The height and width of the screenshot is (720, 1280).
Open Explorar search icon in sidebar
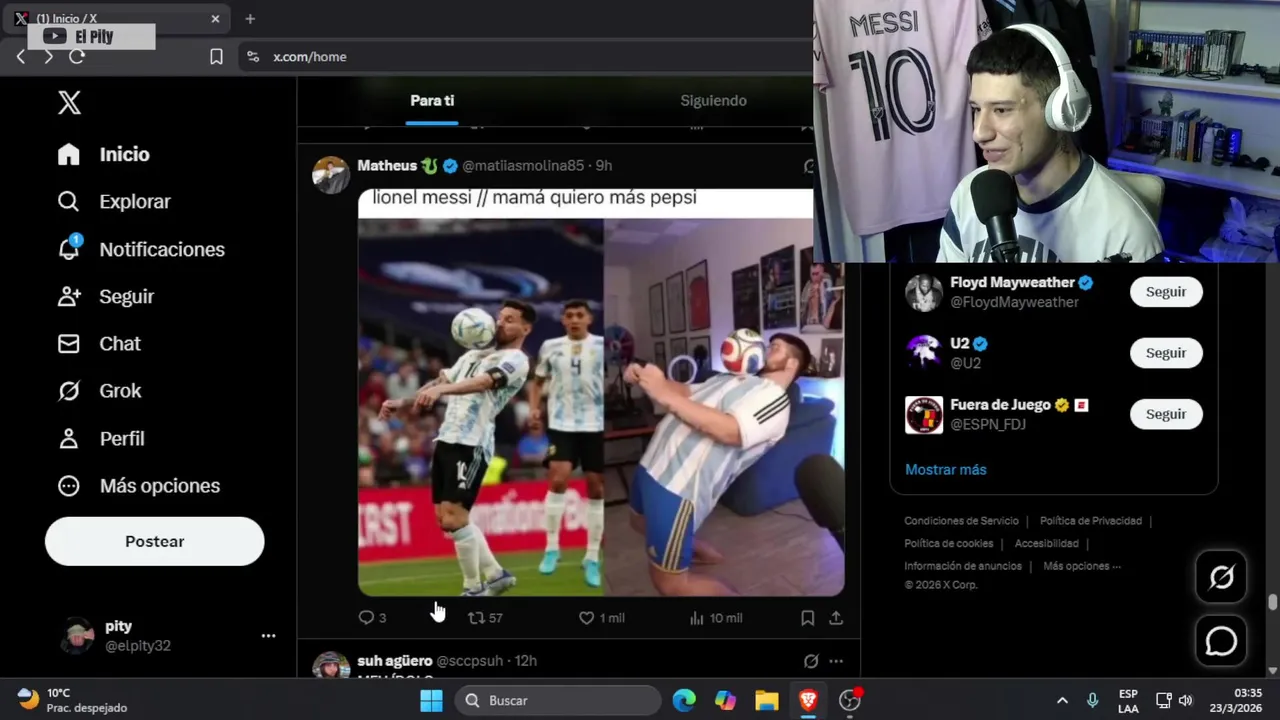click(68, 201)
